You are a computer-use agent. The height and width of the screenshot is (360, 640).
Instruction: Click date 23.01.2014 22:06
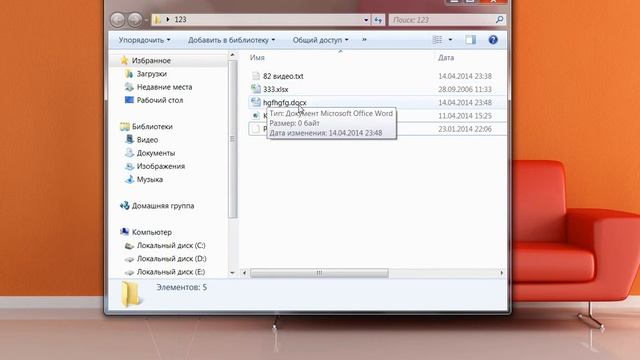click(465, 129)
